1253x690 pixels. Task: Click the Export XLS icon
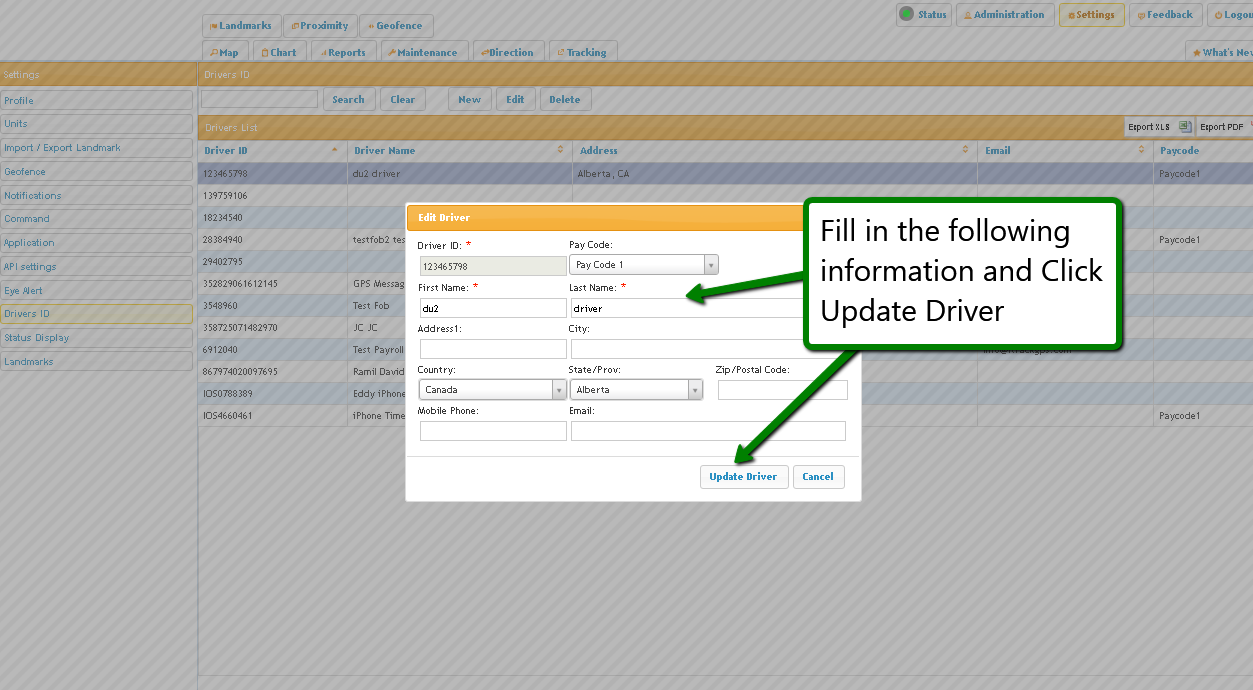(1184, 127)
